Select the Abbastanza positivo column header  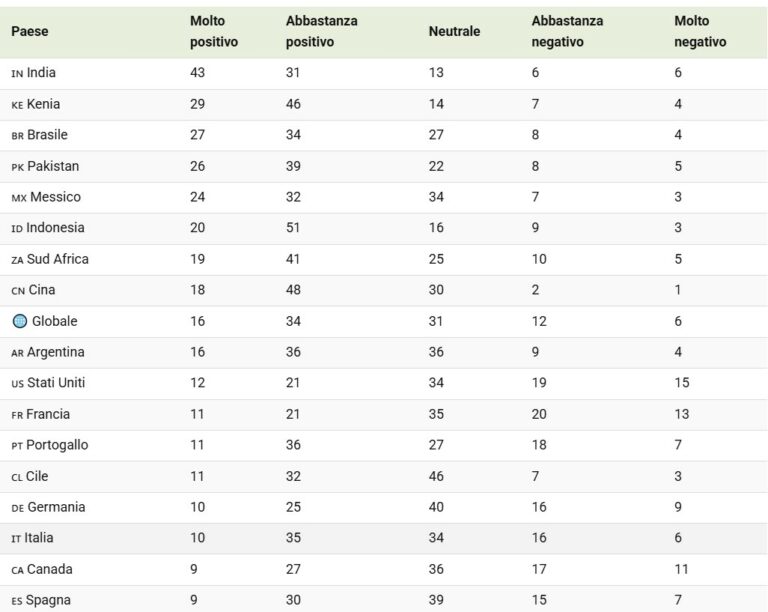[322, 31]
